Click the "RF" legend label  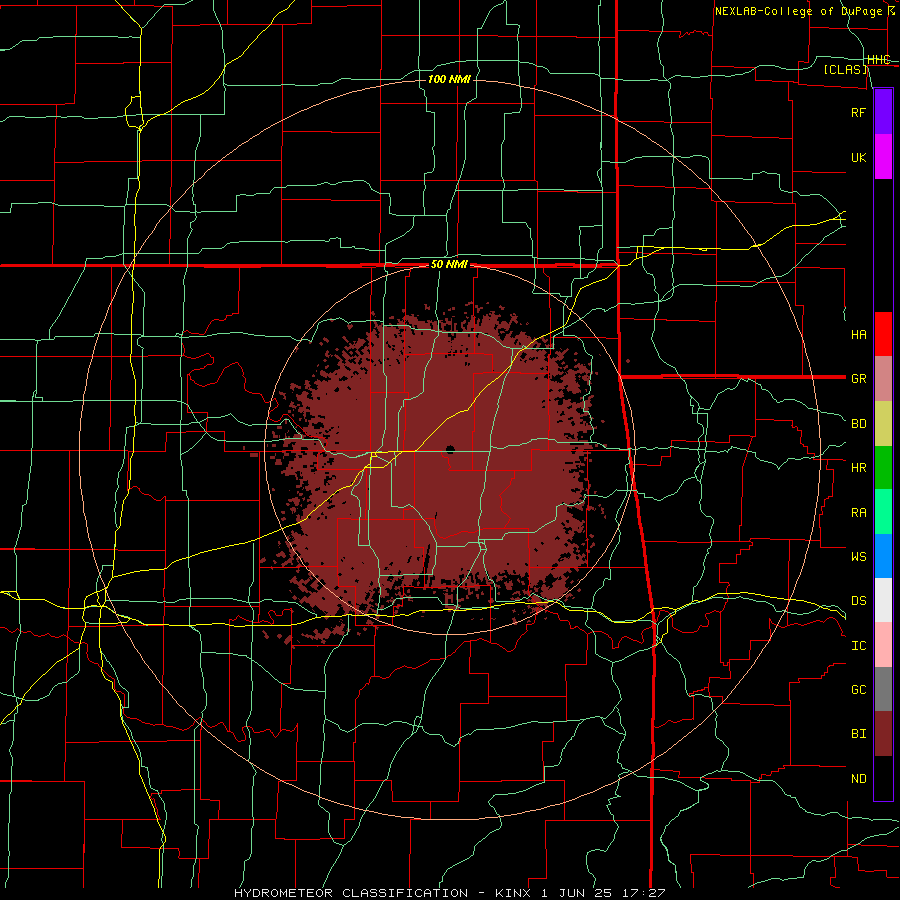point(858,112)
